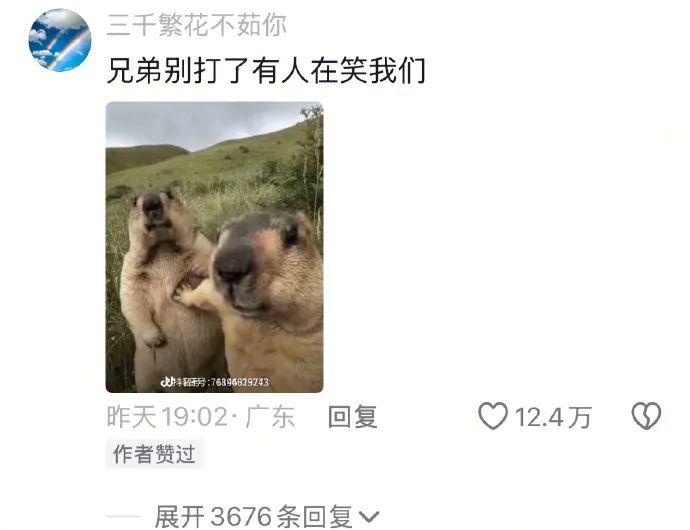The width and height of the screenshot is (690, 530).
Task: Tap the Douyin ID watermark number
Action: (240, 382)
